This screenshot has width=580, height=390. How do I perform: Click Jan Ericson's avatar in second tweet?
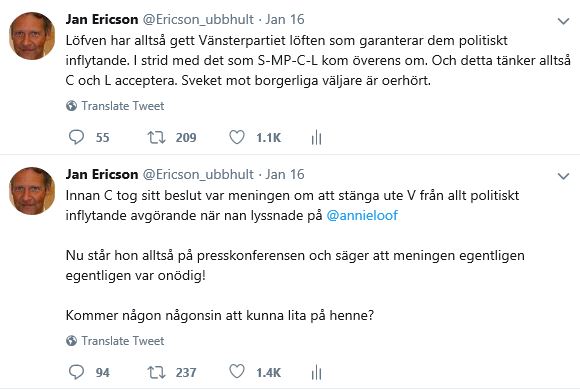pyautogui.click(x=32, y=191)
